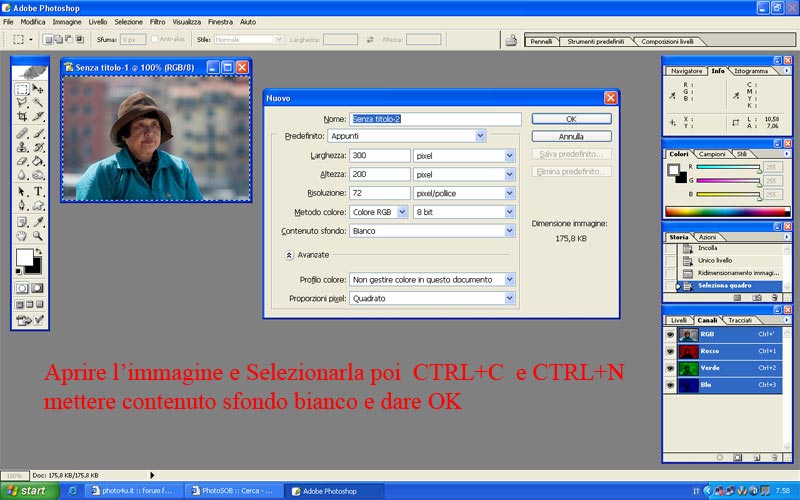
Task: Select the Blur tool
Action: click(22, 175)
